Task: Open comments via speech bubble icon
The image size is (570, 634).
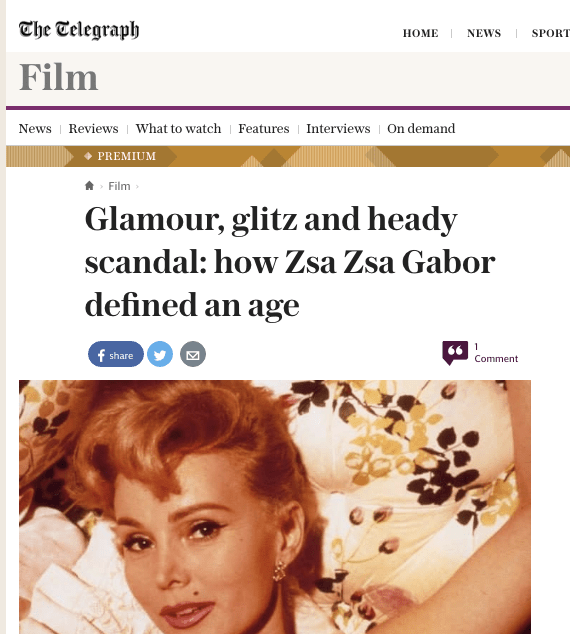Action: coord(455,353)
